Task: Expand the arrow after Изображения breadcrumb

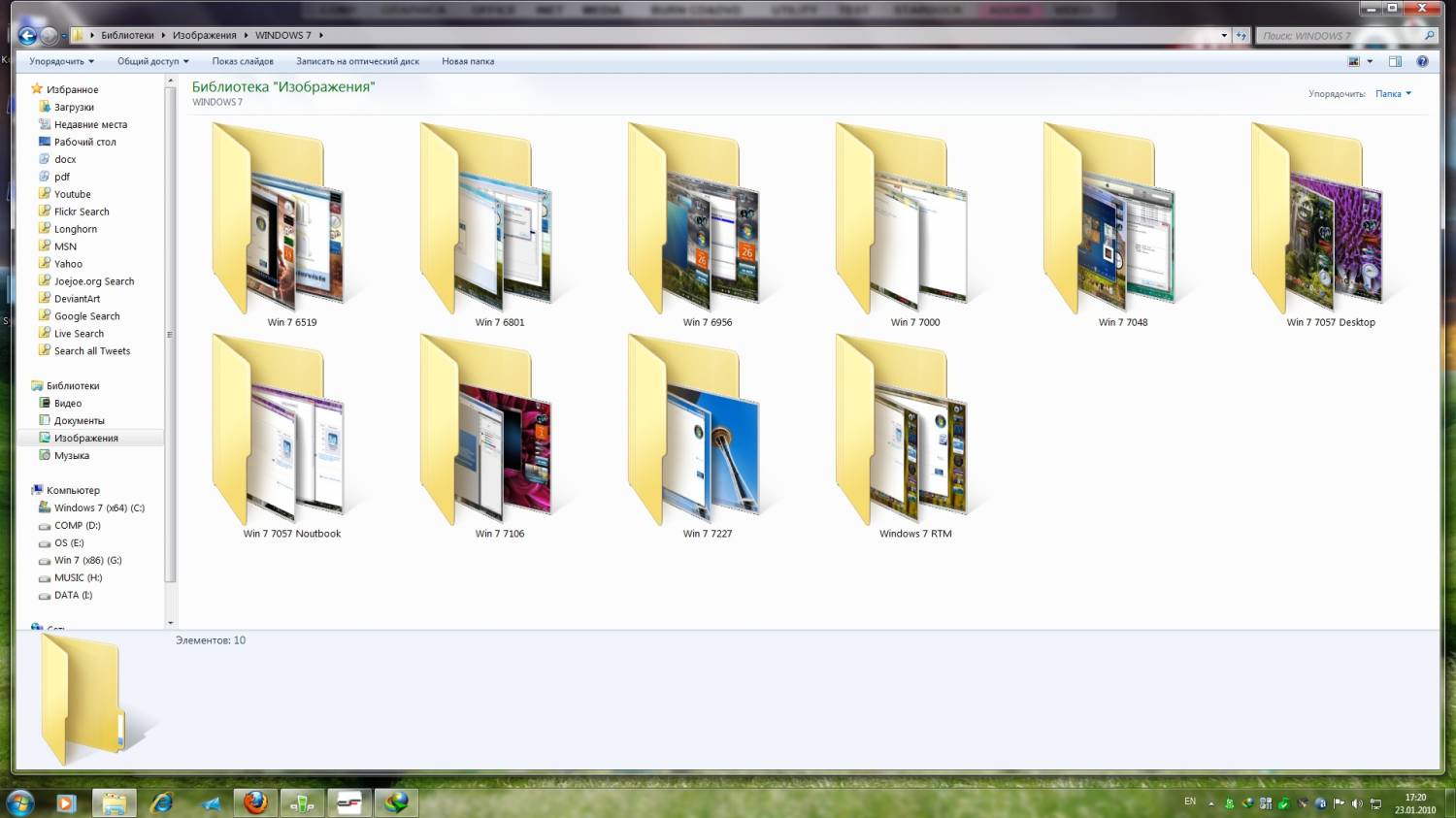Action: coord(246,35)
